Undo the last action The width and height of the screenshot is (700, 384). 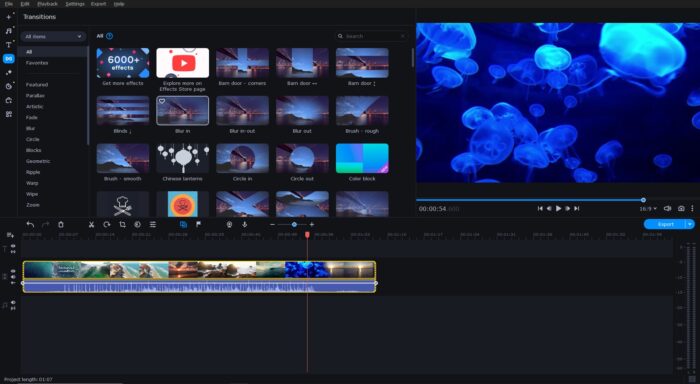coord(30,225)
